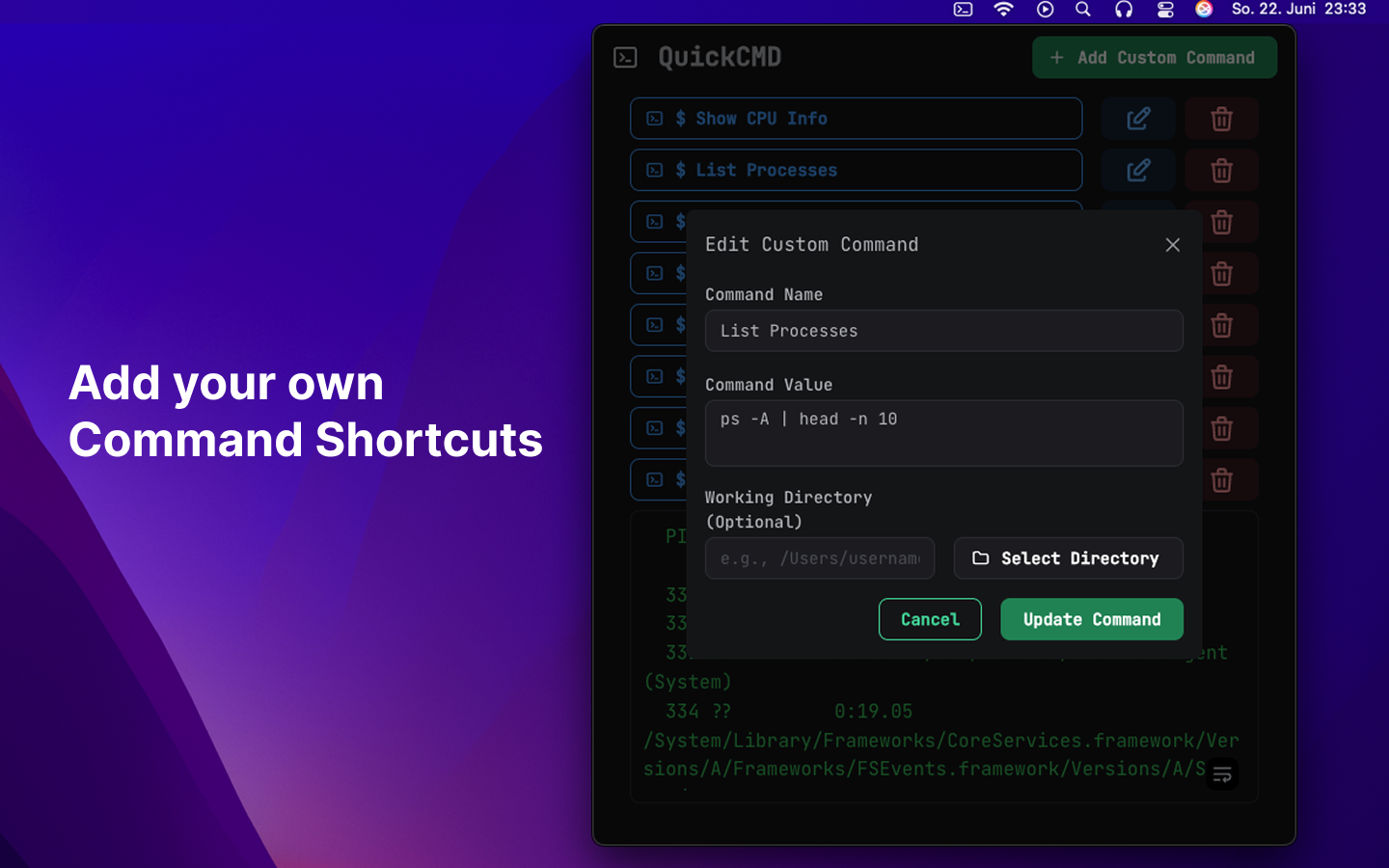Click the terminal icon in Show CPU Info row
The width and height of the screenshot is (1389, 868).
pyautogui.click(x=655, y=119)
